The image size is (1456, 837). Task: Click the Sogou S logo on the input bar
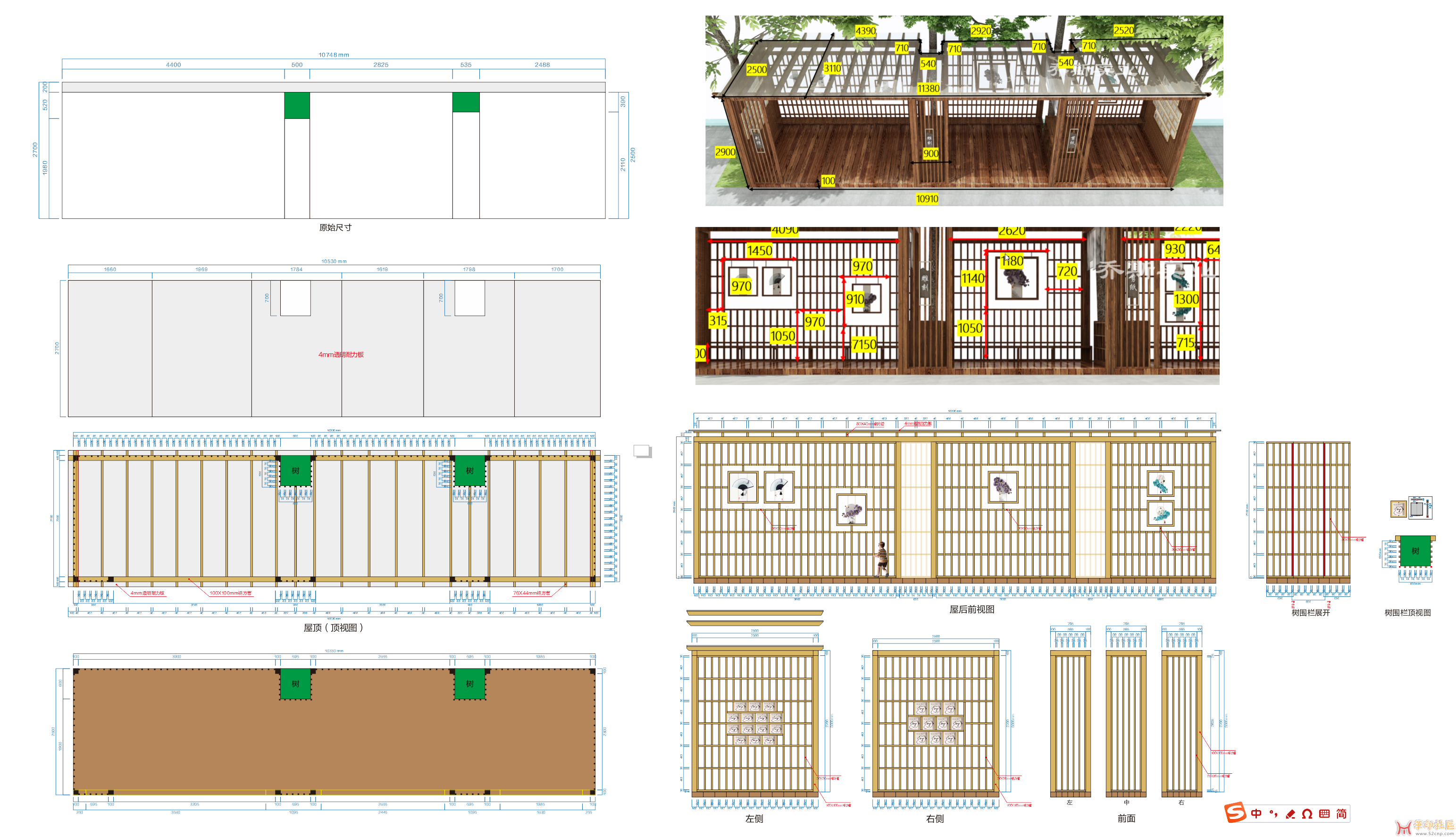point(1235,813)
